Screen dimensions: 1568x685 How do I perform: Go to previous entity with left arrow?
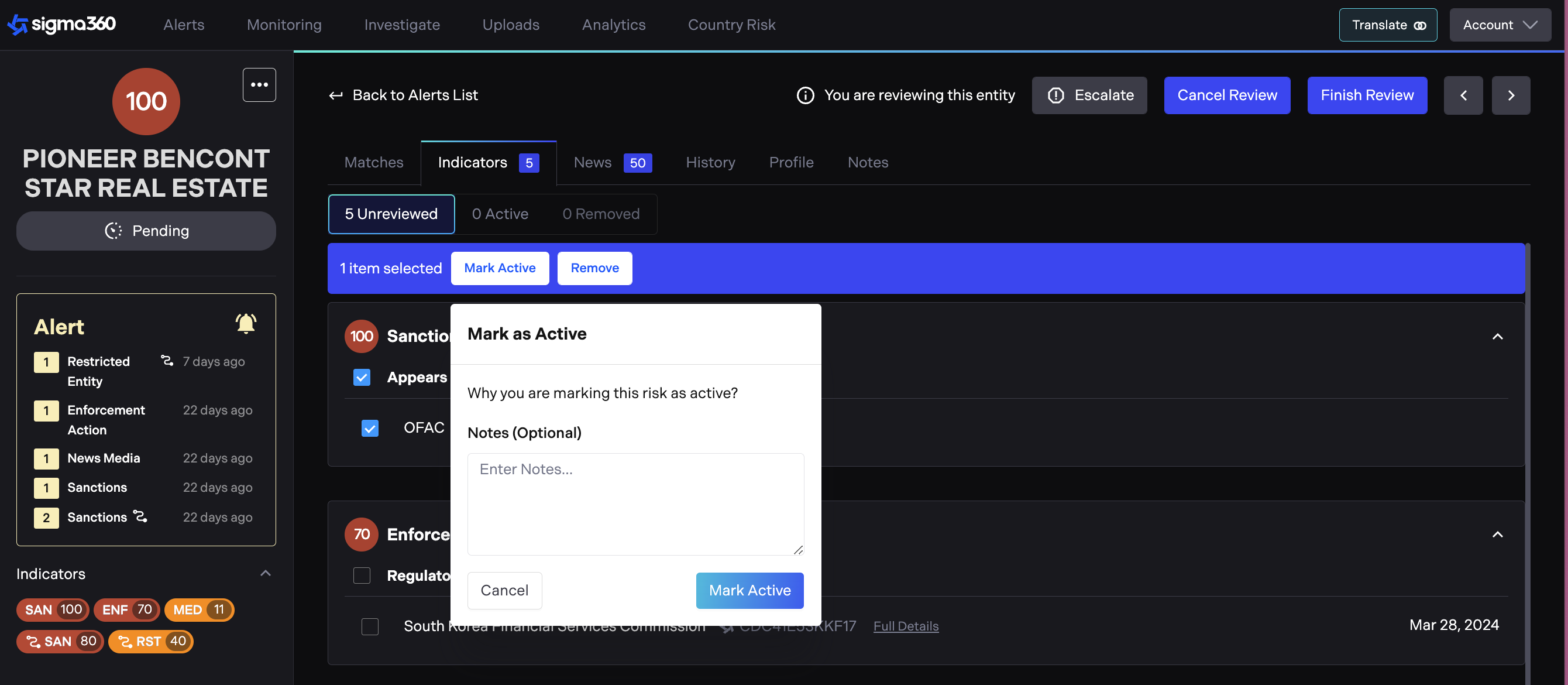click(x=1463, y=95)
